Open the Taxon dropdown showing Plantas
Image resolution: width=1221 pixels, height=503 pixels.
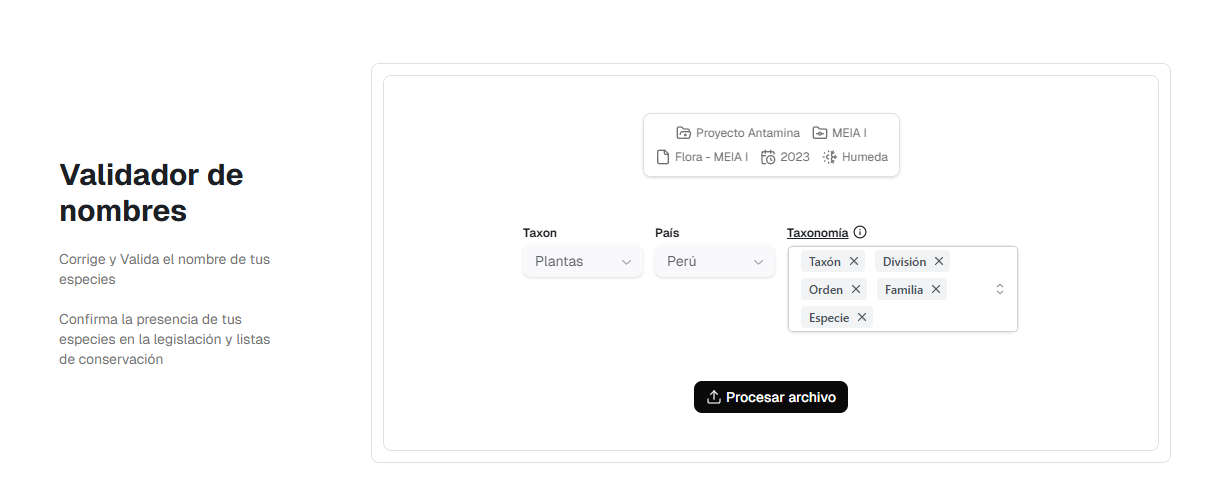click(583, 262)
